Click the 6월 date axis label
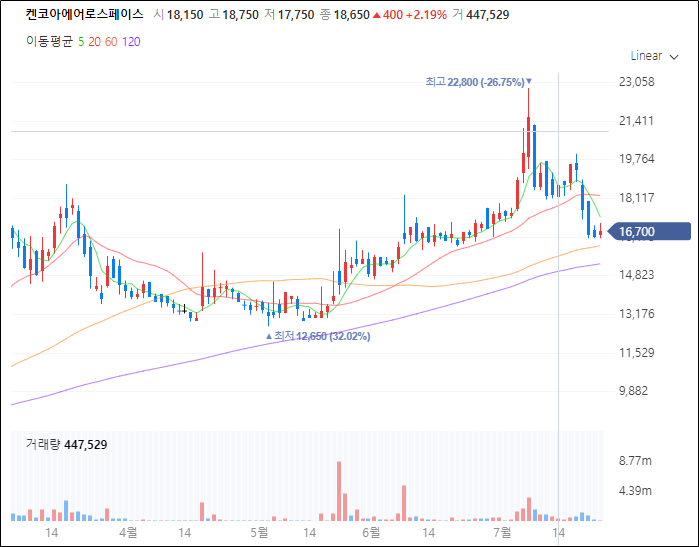Image resolution: width=699 pixels, height=547 pixels. (371, 532)
